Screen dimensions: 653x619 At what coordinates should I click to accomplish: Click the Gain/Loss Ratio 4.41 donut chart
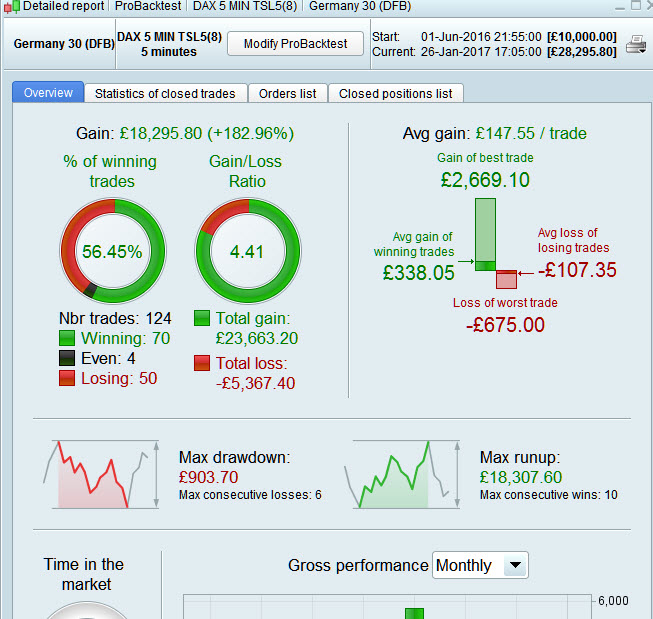point(248,251)
